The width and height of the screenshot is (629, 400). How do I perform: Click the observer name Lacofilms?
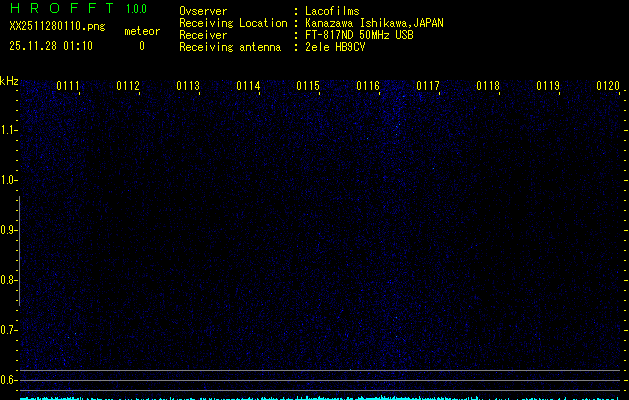tap(333, 12)
